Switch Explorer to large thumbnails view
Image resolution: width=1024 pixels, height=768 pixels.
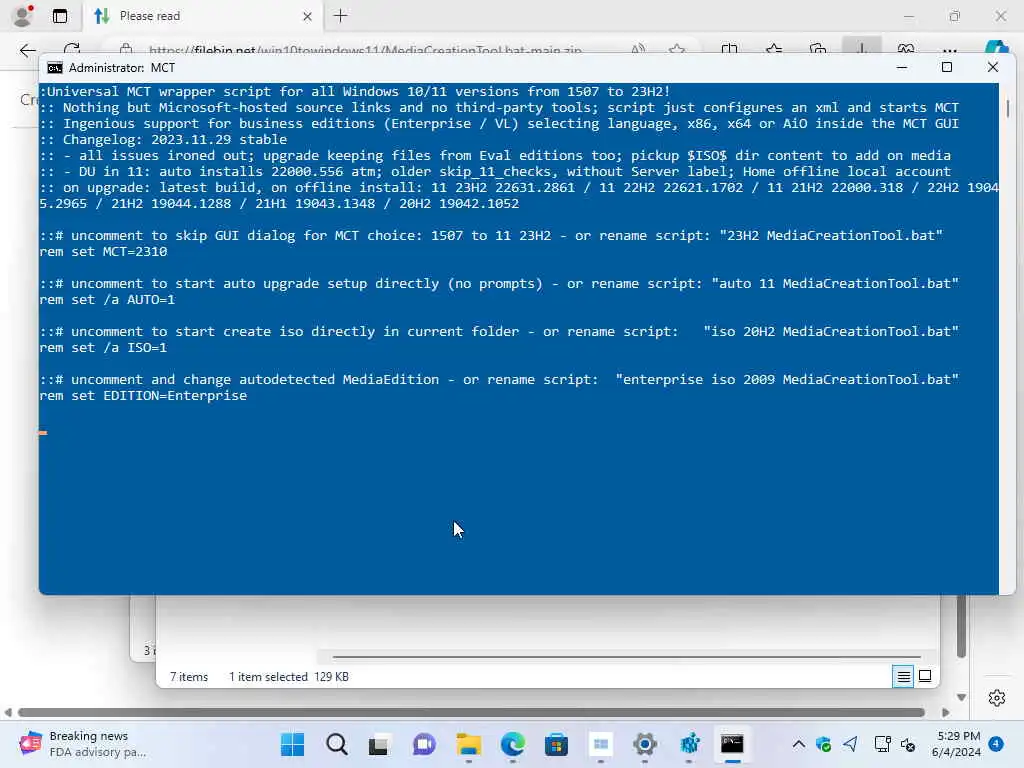coord(925,677)
